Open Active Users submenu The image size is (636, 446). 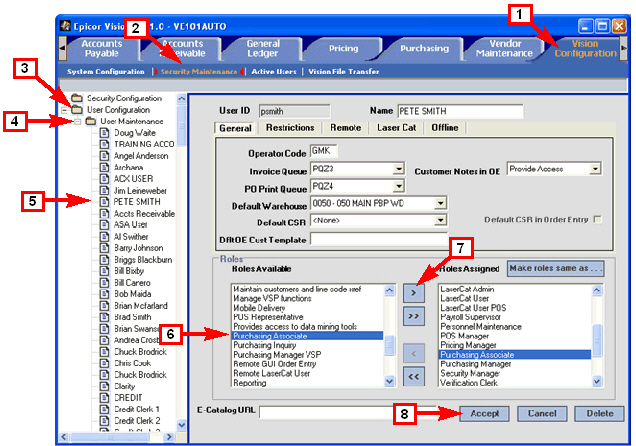click(x=274, y=71)
